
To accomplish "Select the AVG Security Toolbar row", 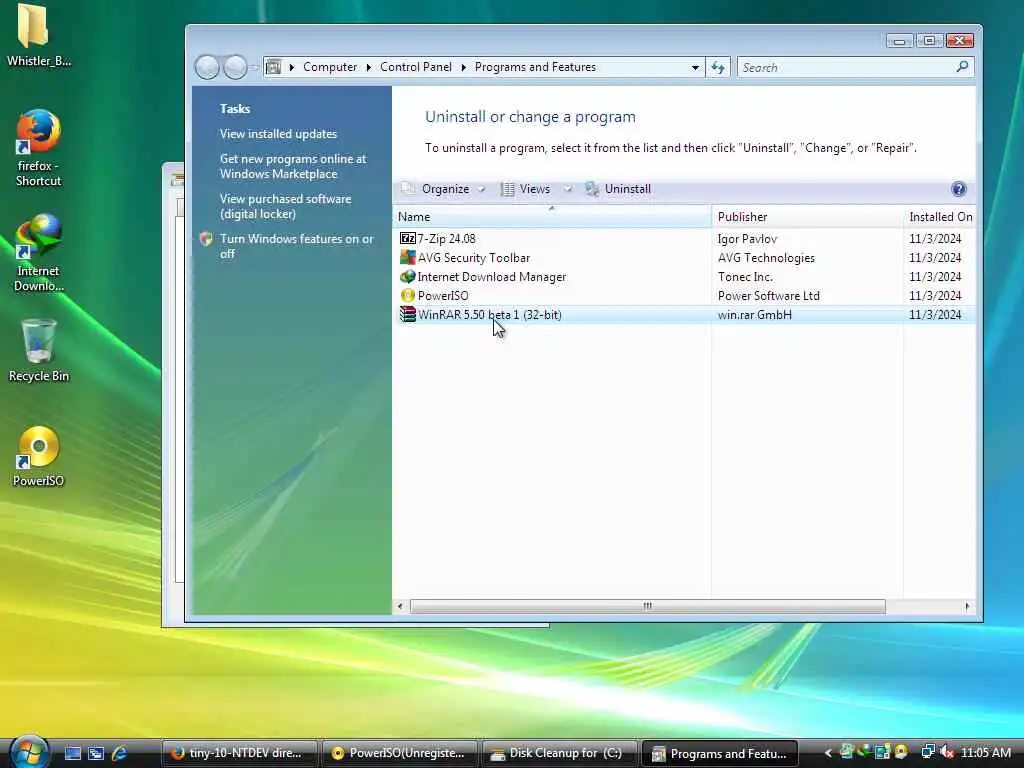I will 683,257.
